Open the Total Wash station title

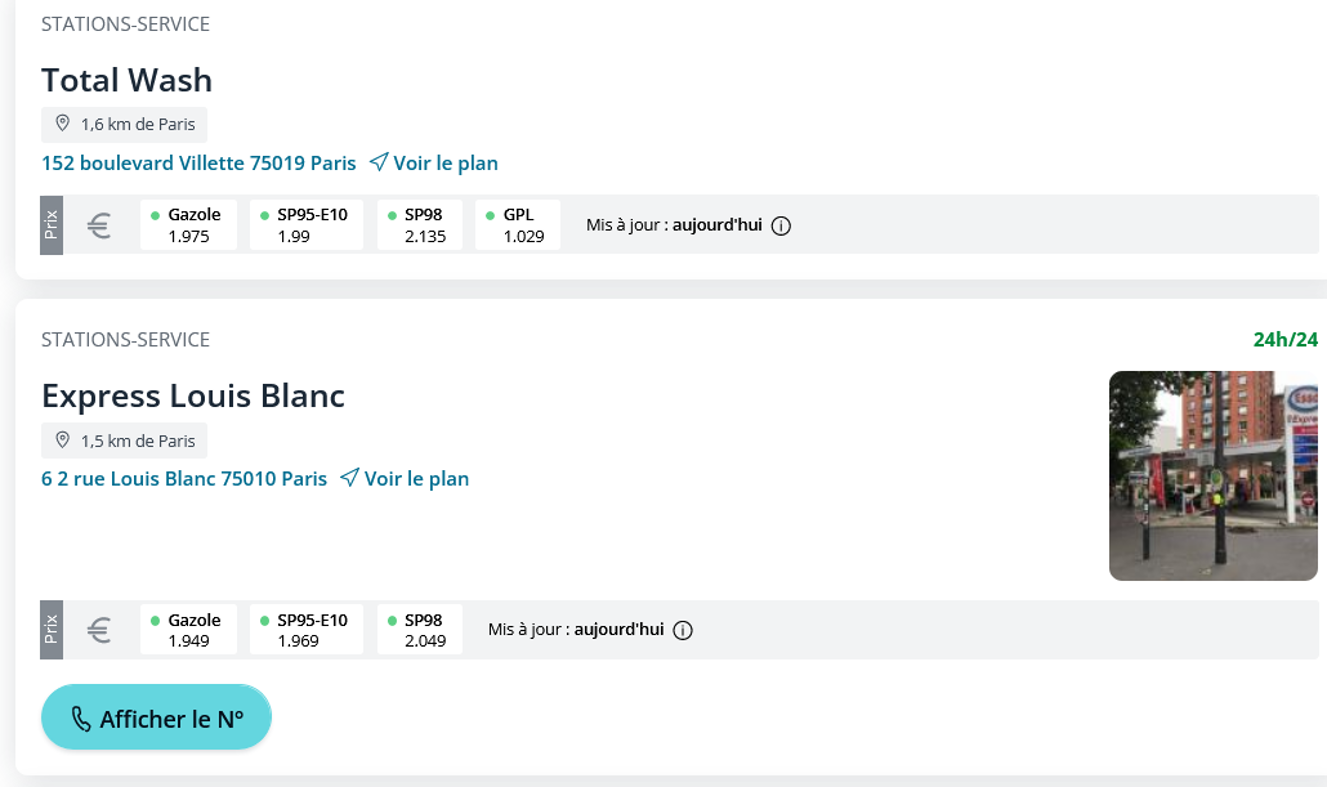point(127,80)
